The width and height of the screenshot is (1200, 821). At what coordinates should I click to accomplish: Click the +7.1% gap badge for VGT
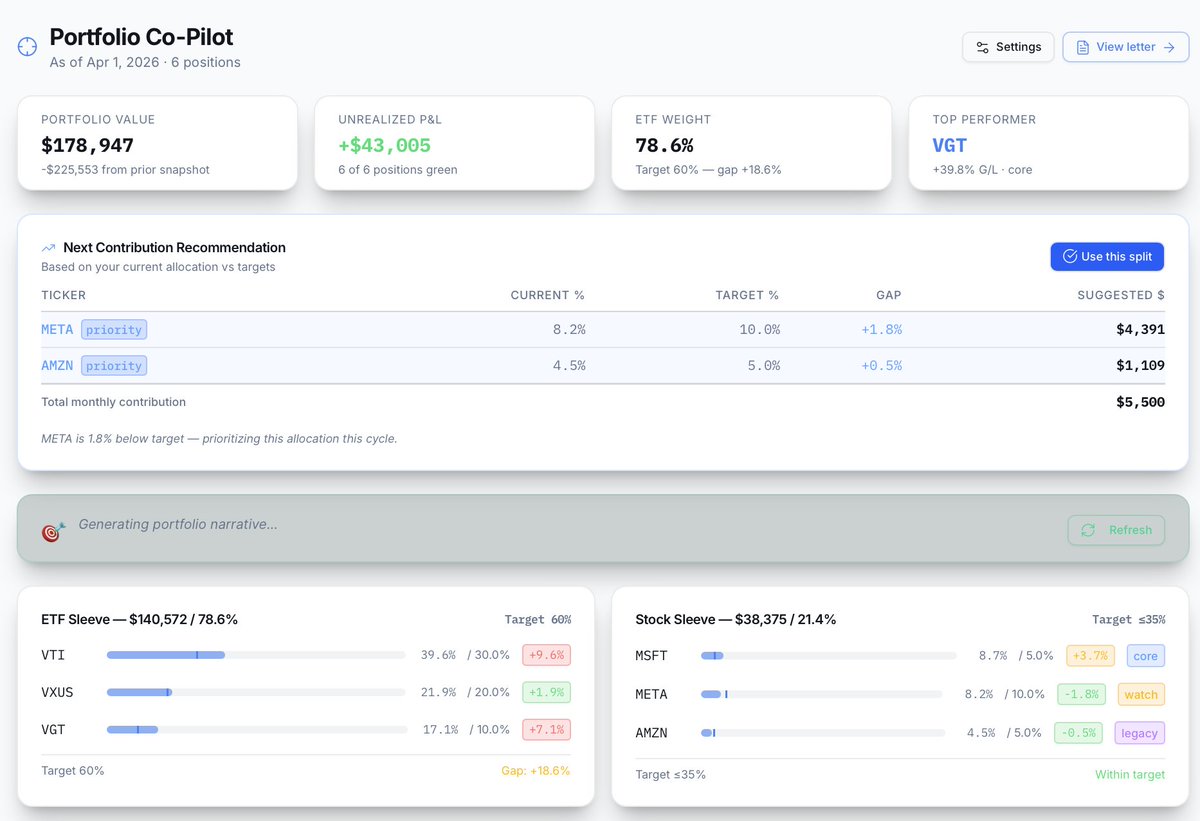coord(546,729)
